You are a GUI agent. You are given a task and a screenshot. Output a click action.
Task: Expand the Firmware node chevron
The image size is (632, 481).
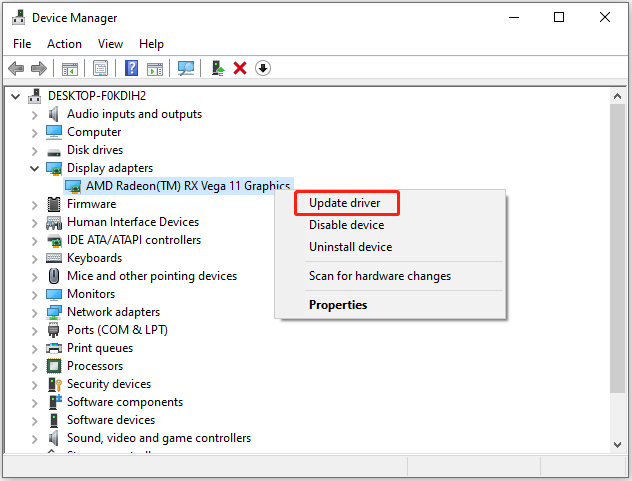35,205
